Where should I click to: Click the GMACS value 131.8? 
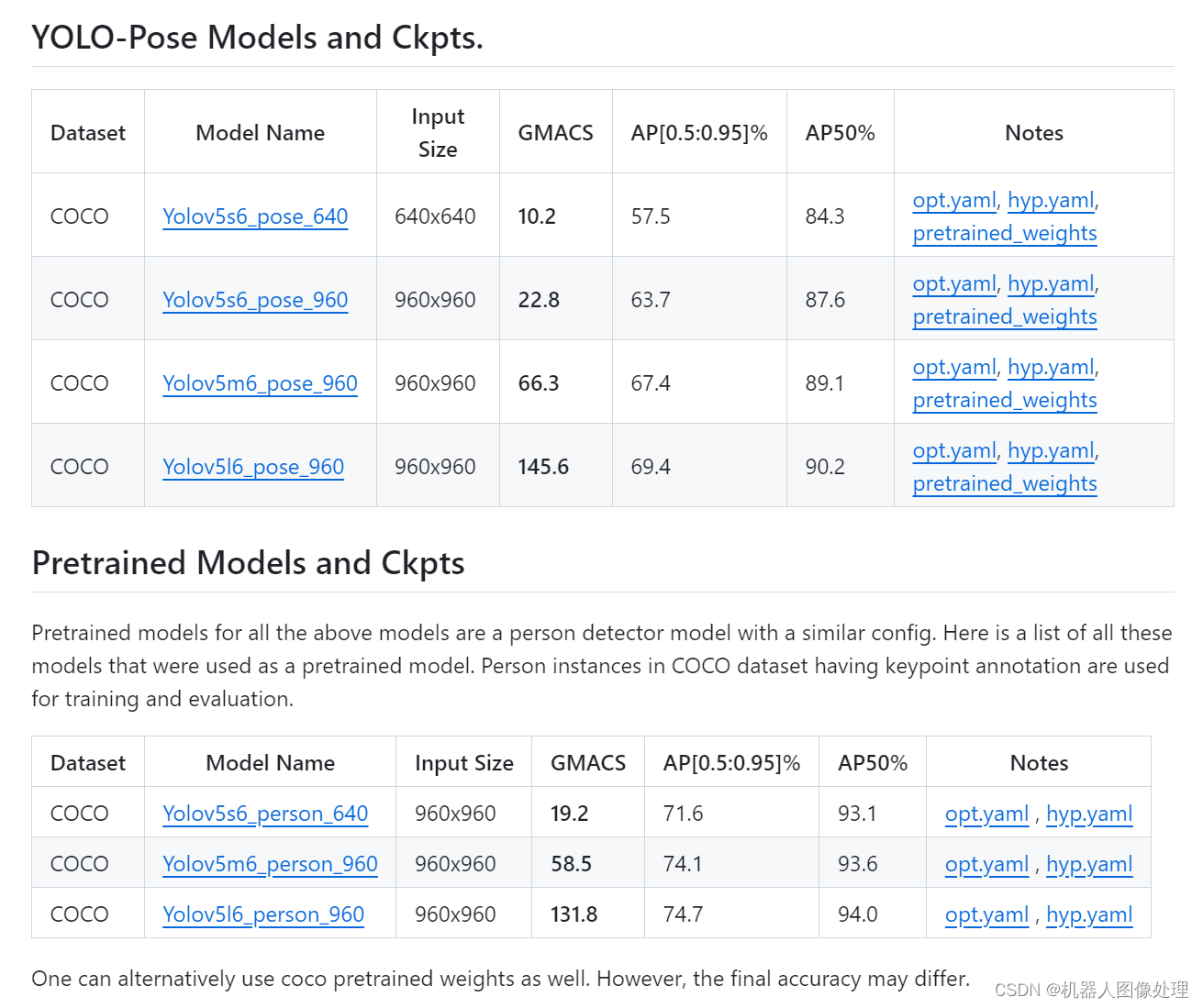tap(574, 914)
